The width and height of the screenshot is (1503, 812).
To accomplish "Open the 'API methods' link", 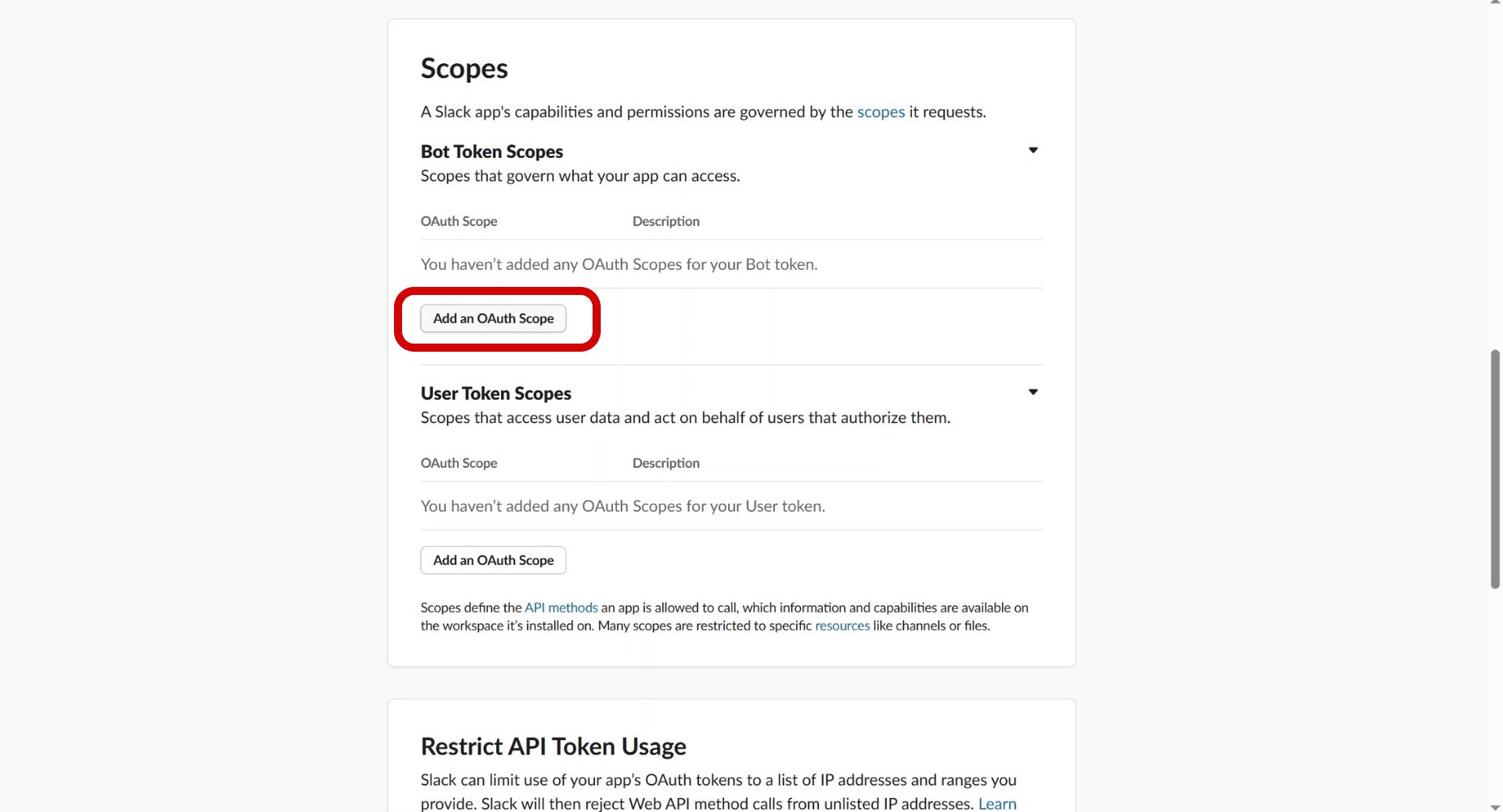I will pyautogui.click(x=560, y=608).
